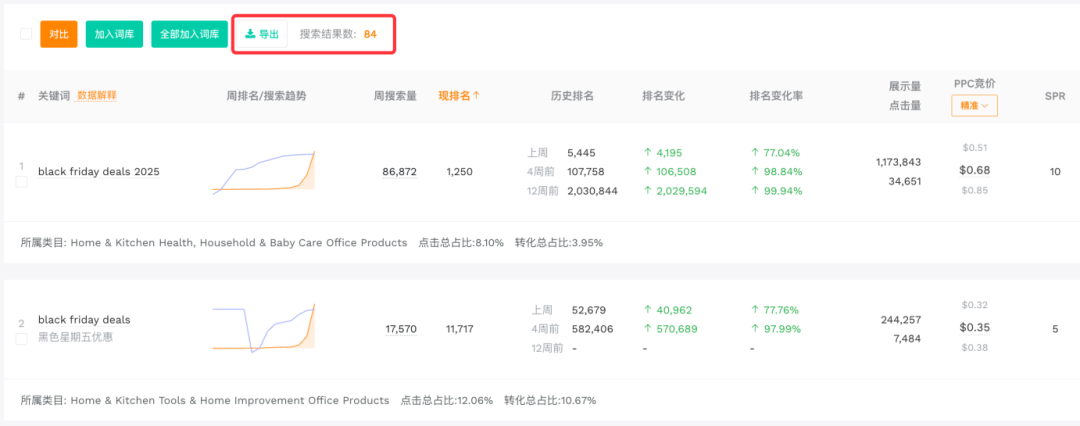Screen dimensions: 1080x426
Task: Toggle the select-all checkbox beside 对比
Action: point(26,34)
